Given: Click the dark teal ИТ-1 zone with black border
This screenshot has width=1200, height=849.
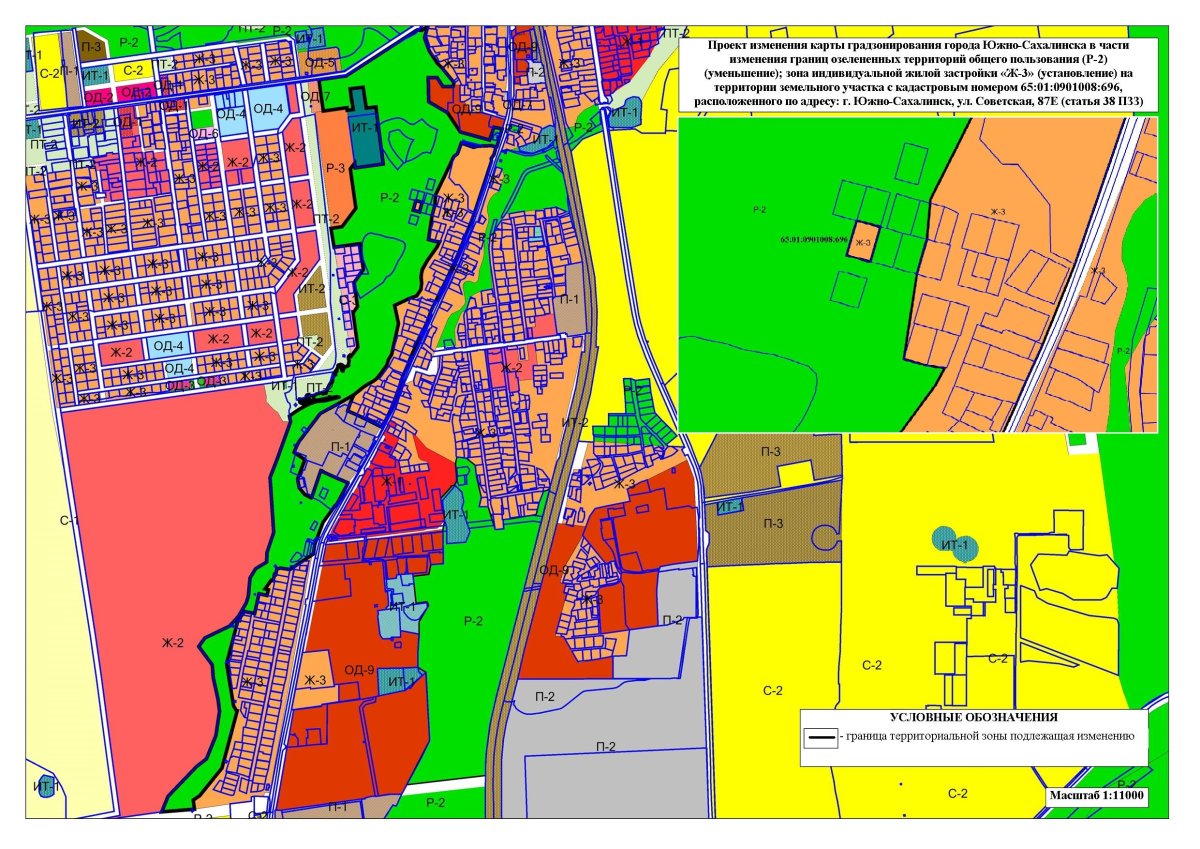Looking at the screenshot, I should 364,136.
